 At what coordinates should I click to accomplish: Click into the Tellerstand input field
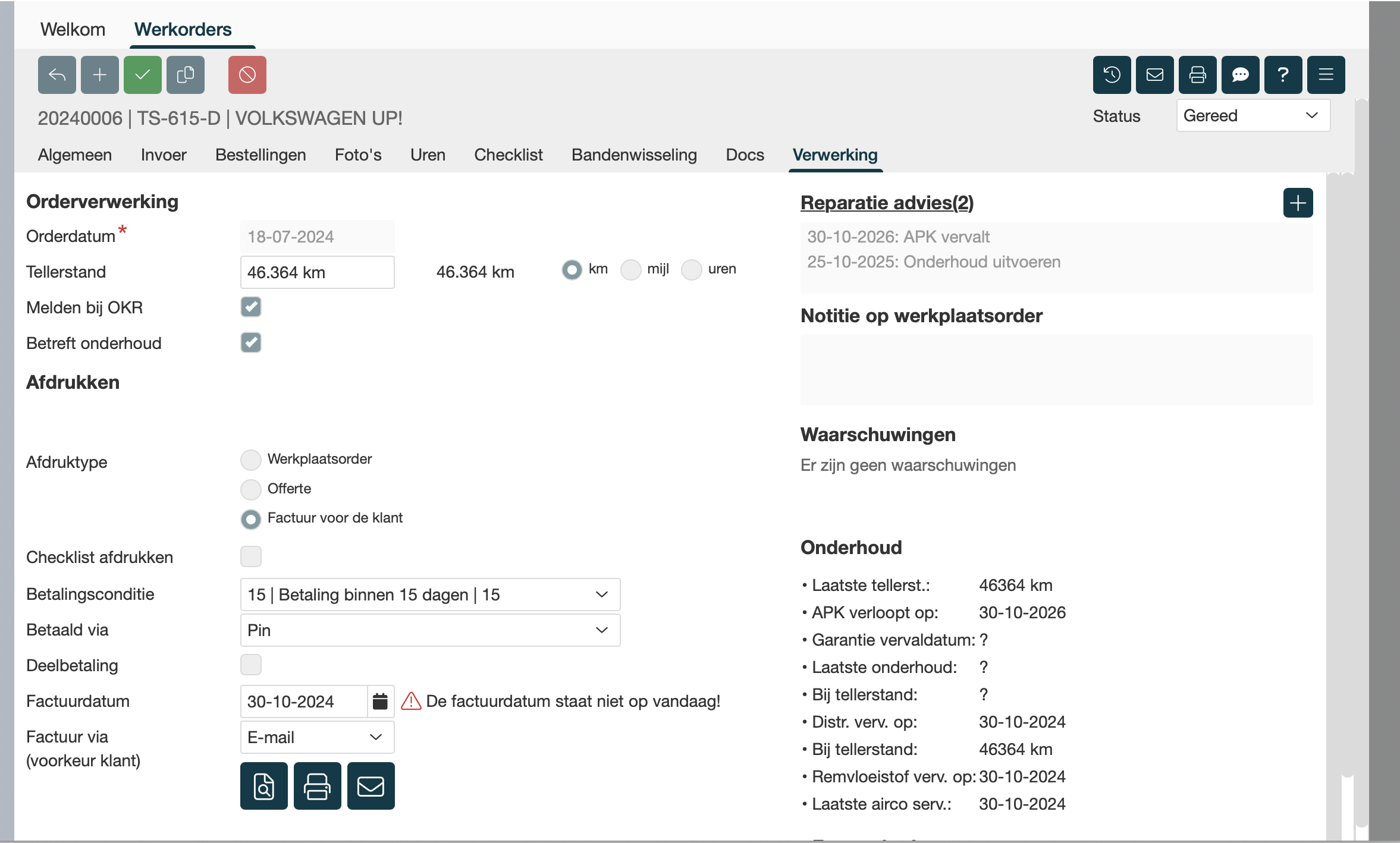317,272
